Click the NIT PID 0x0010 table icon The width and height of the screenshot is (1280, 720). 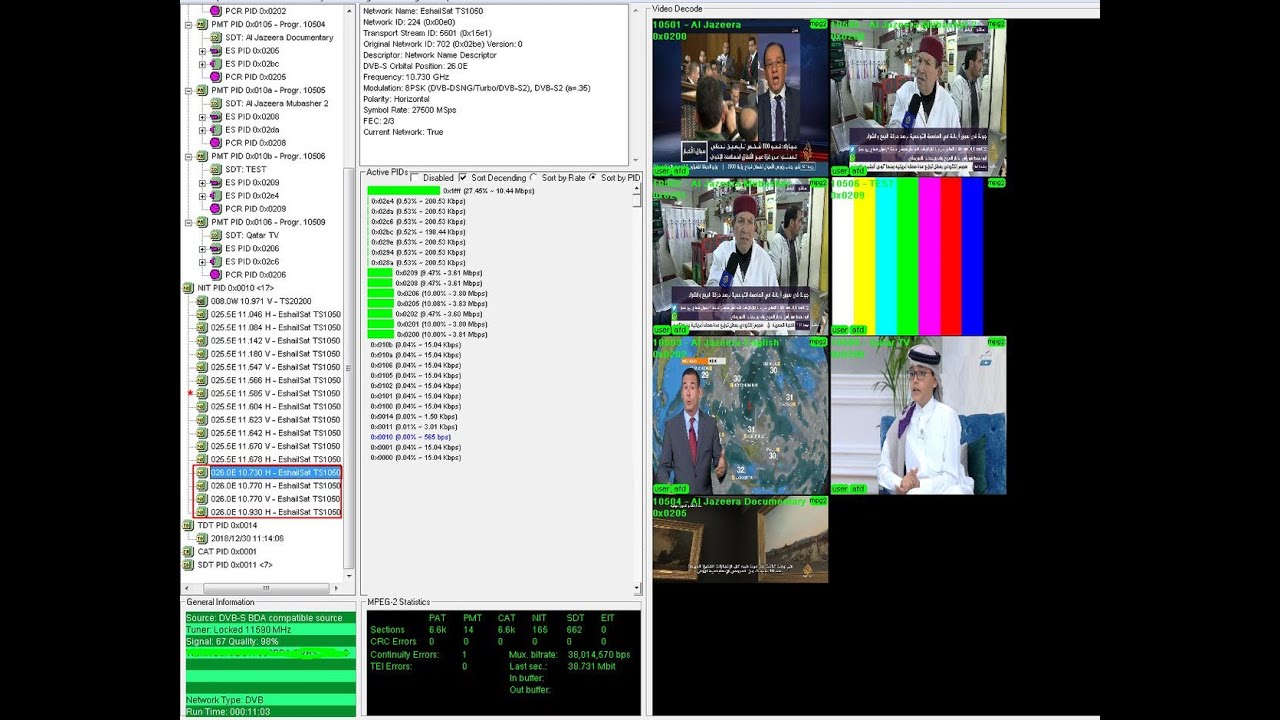point(189,288)
